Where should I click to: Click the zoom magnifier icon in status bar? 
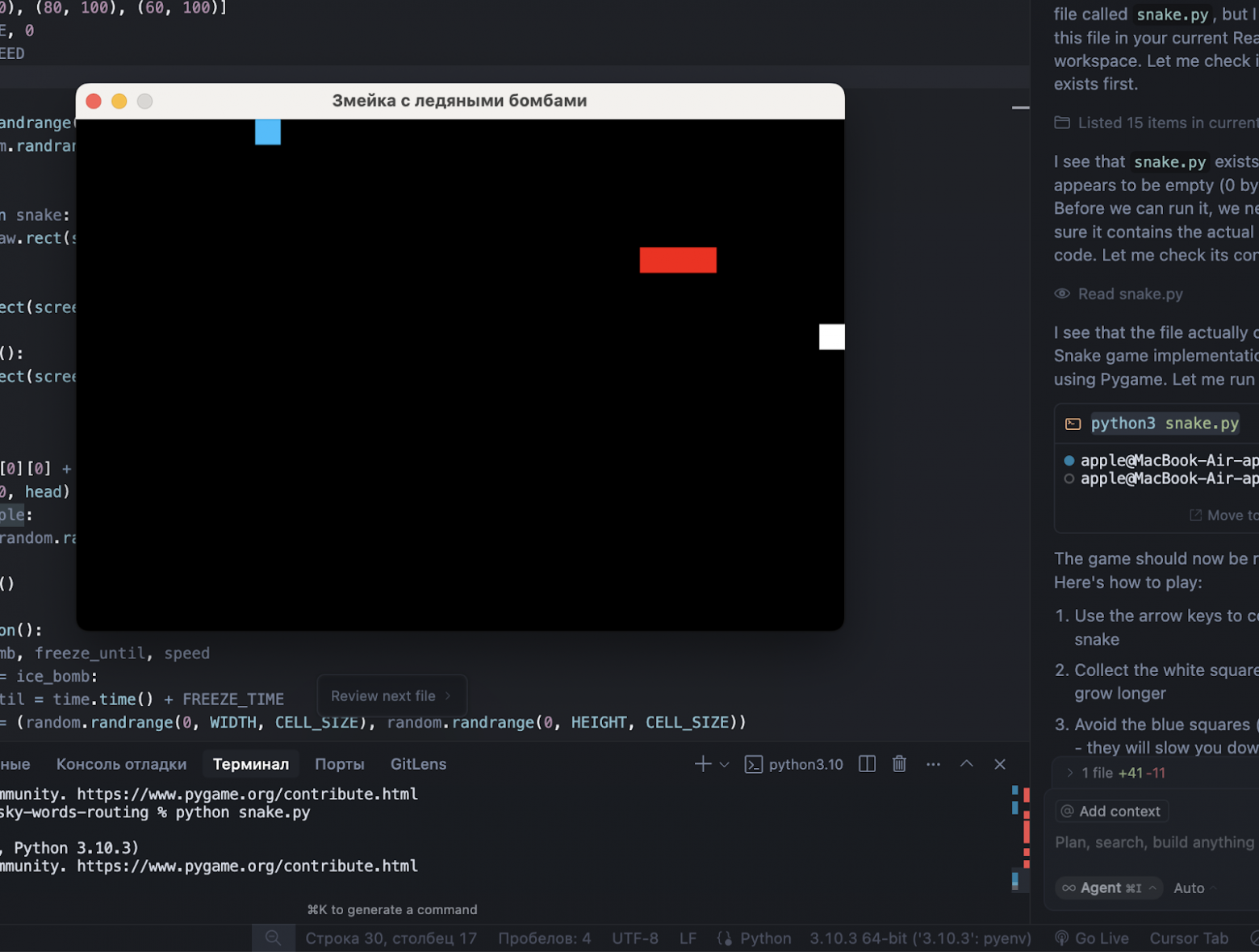click(x=273, y=938)
